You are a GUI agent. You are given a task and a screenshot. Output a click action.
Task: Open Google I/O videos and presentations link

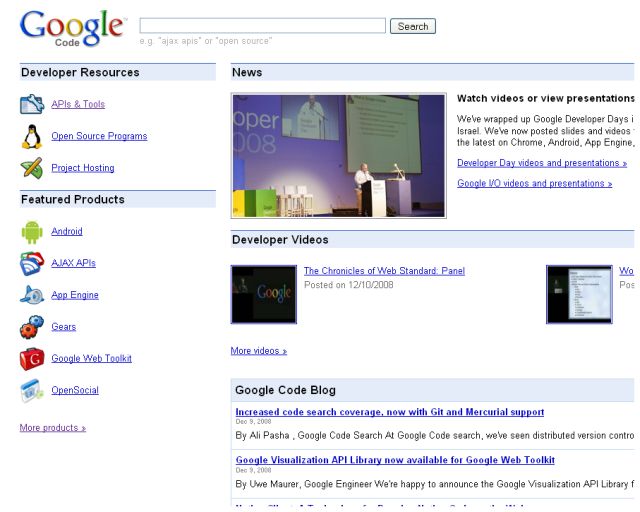click(535, 183)
